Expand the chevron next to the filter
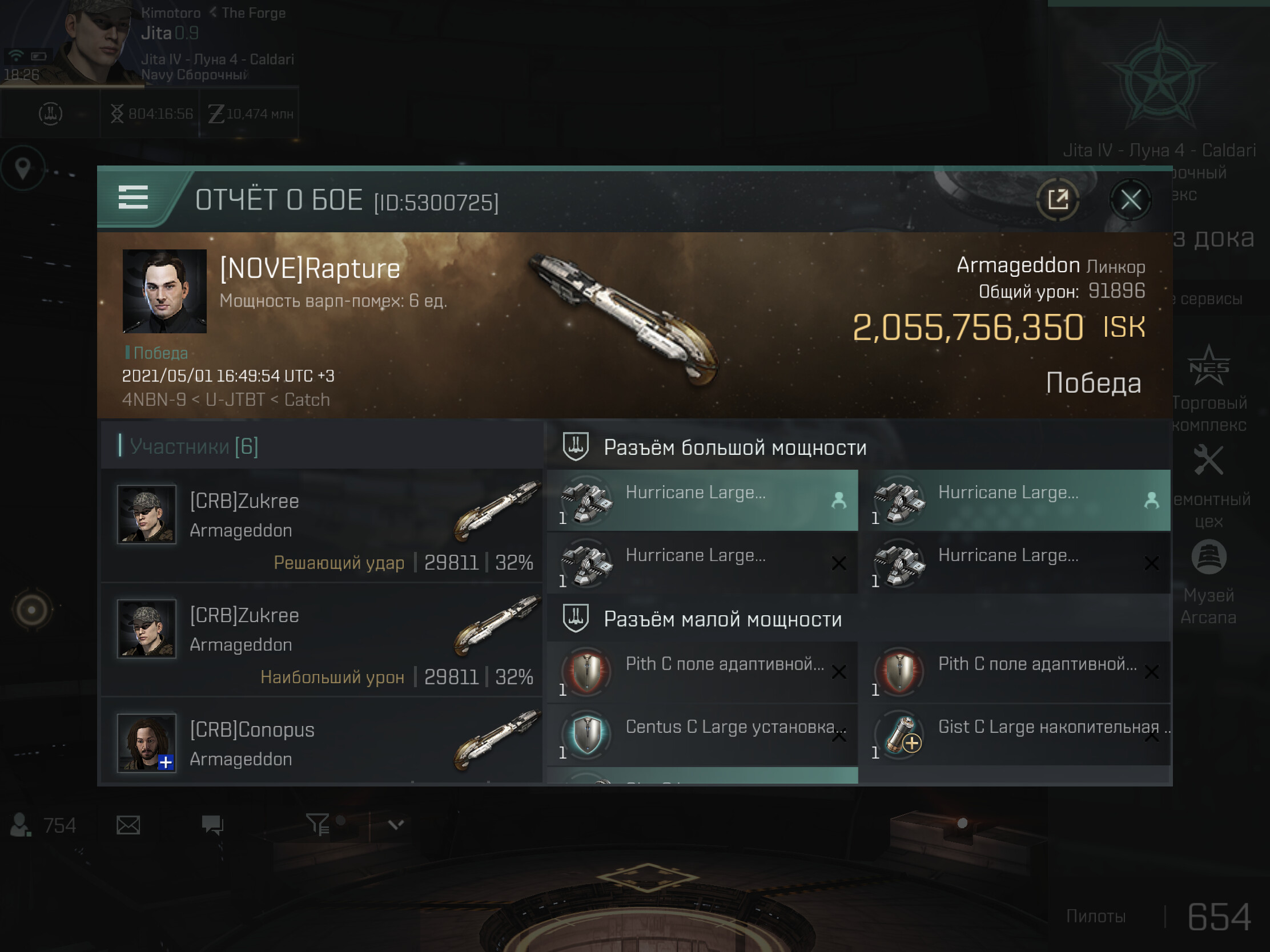Viewport: 1270px width, 952px height. point(396,825)
